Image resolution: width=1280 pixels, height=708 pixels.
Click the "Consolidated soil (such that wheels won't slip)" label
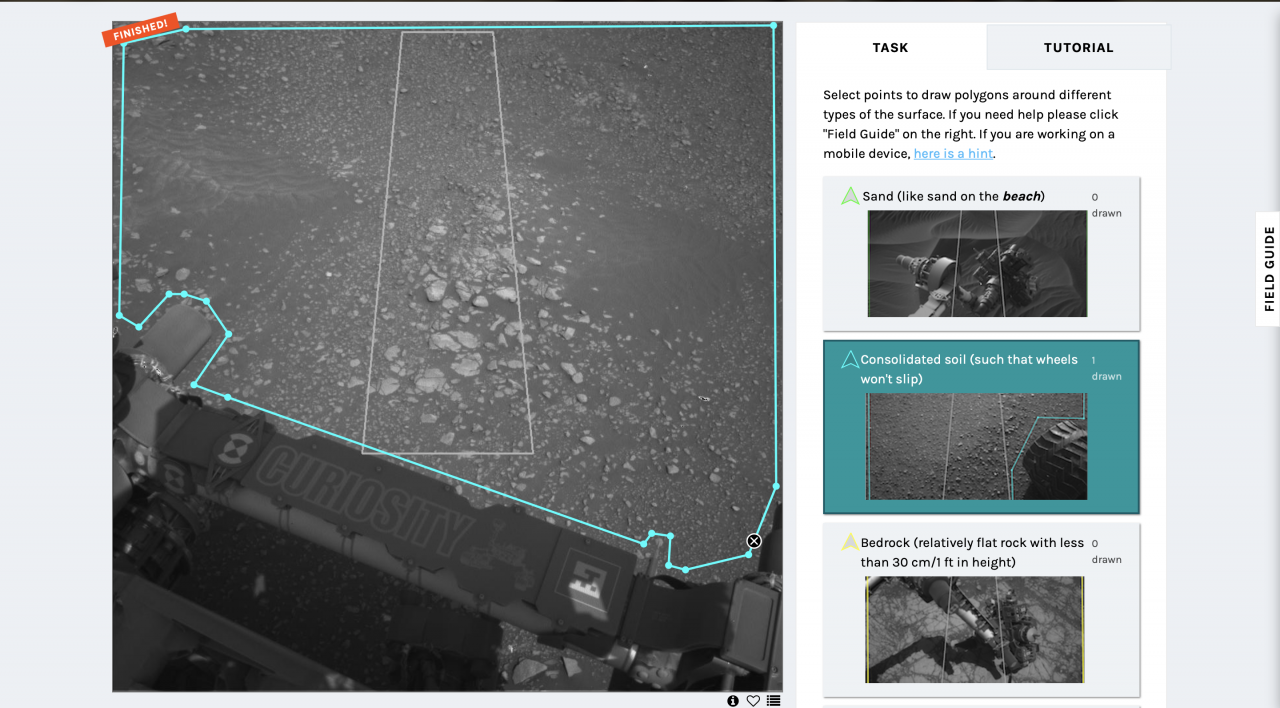[x=969, y=369]
